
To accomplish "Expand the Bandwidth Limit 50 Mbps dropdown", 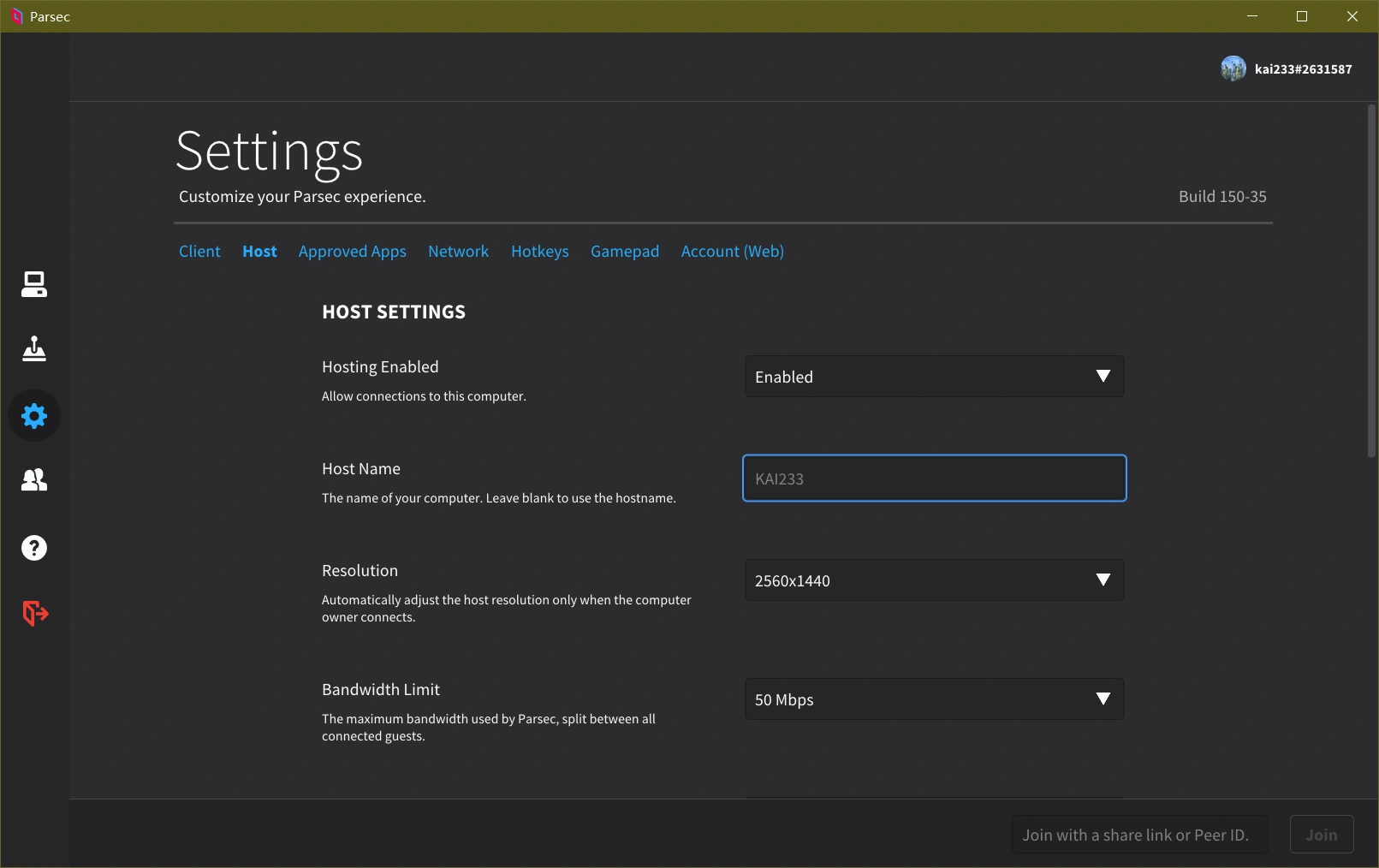I will (x=934, y=699).
